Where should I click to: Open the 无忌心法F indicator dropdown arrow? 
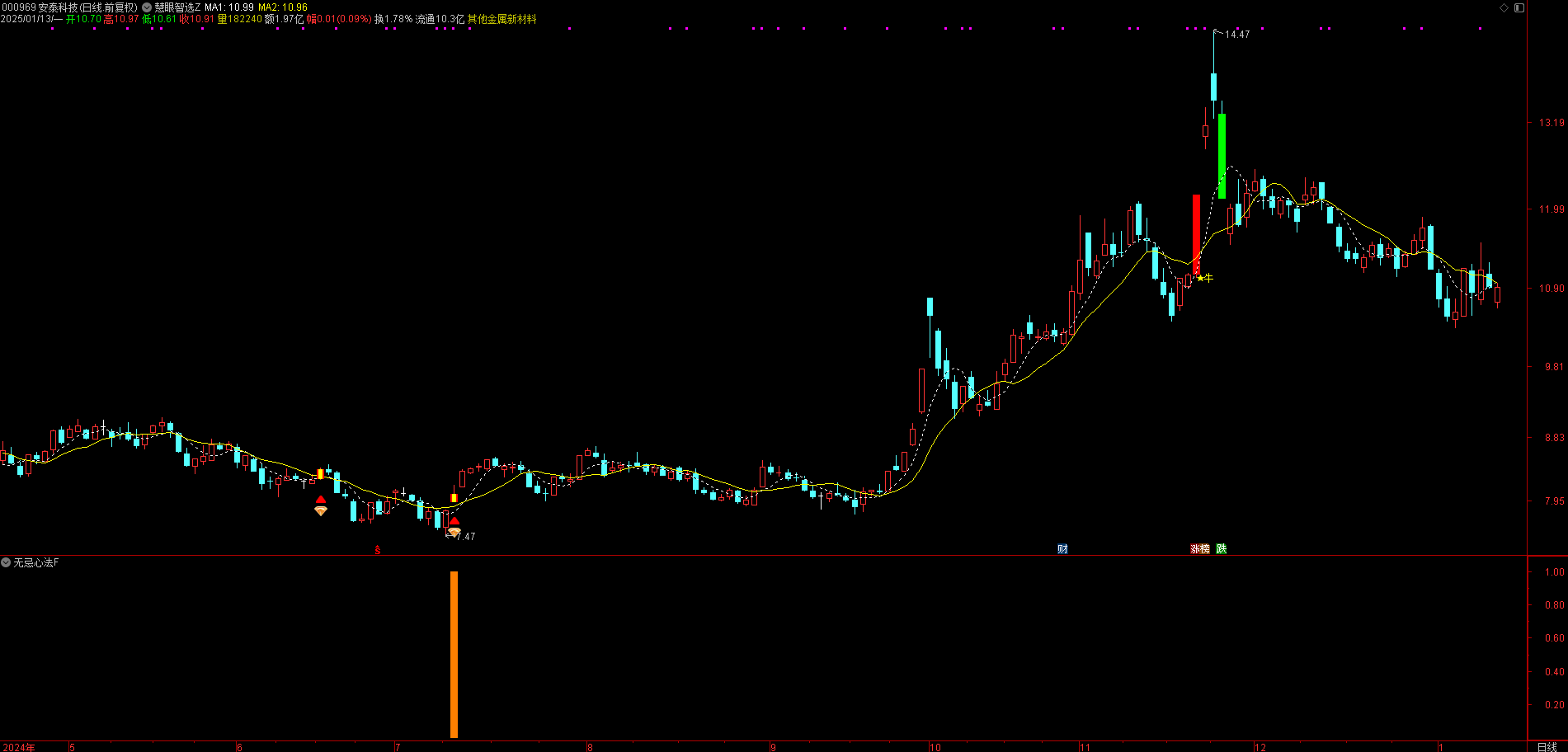6,562
